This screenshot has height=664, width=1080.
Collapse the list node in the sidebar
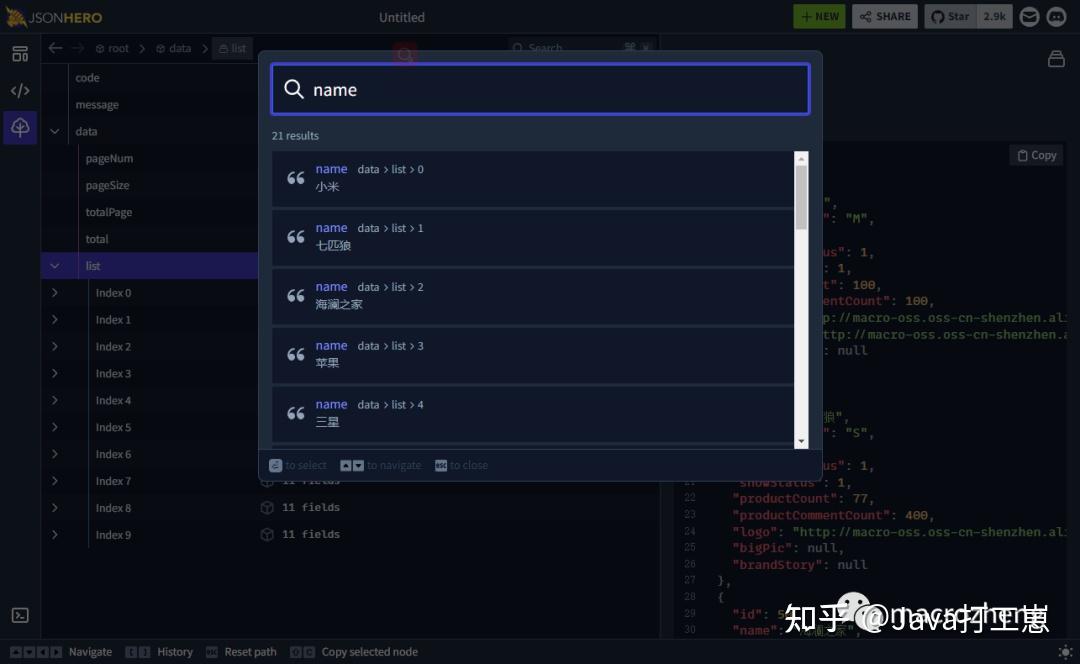tap(55, 265)
